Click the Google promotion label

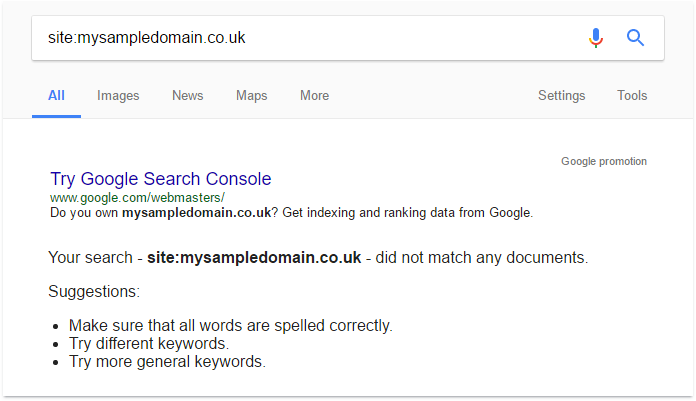(x=603, y=161)
